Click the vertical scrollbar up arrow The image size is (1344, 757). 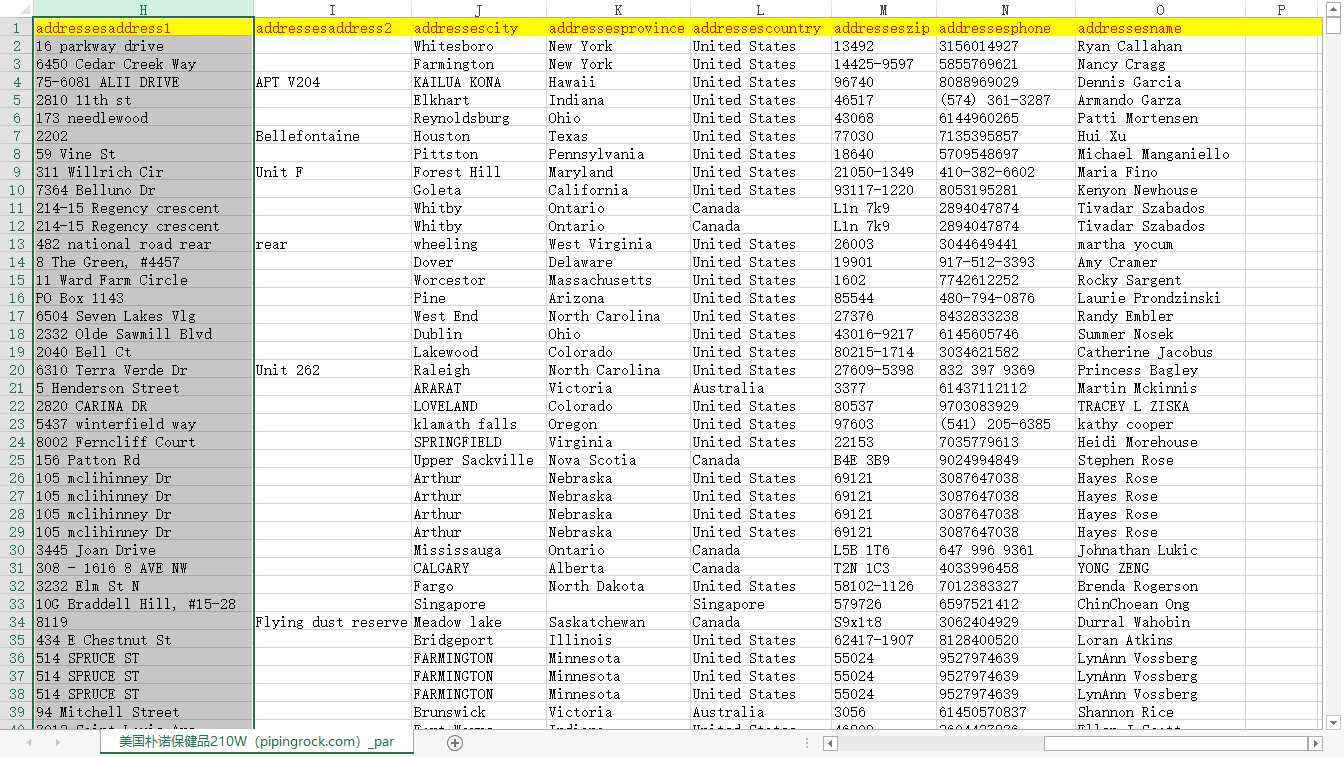(1334, 27)
